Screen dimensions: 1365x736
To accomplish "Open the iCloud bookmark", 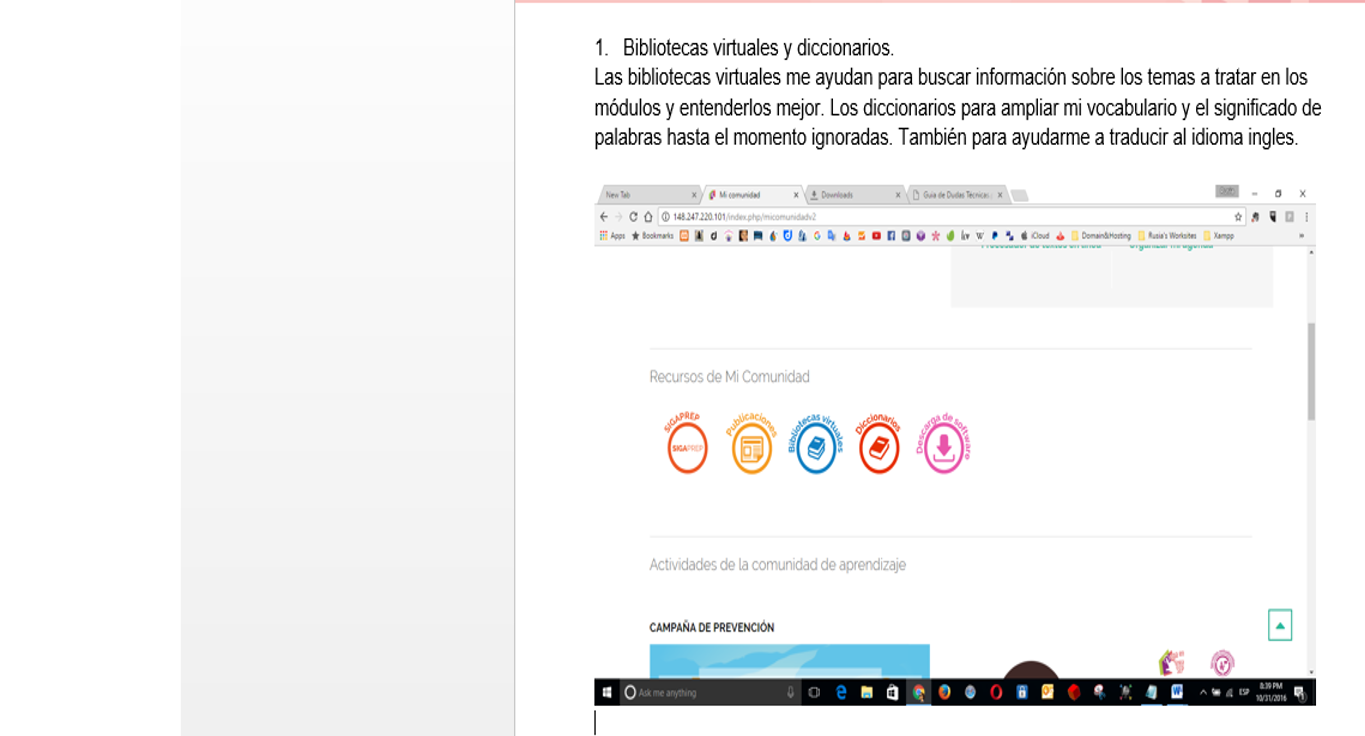I will click(x=1035, y=235).
